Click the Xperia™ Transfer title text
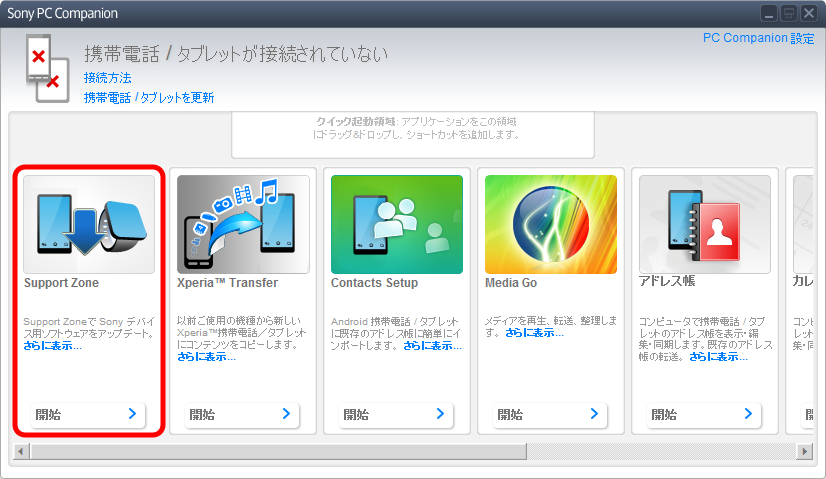This screenshot has width=826, height=479. point(228,283)
